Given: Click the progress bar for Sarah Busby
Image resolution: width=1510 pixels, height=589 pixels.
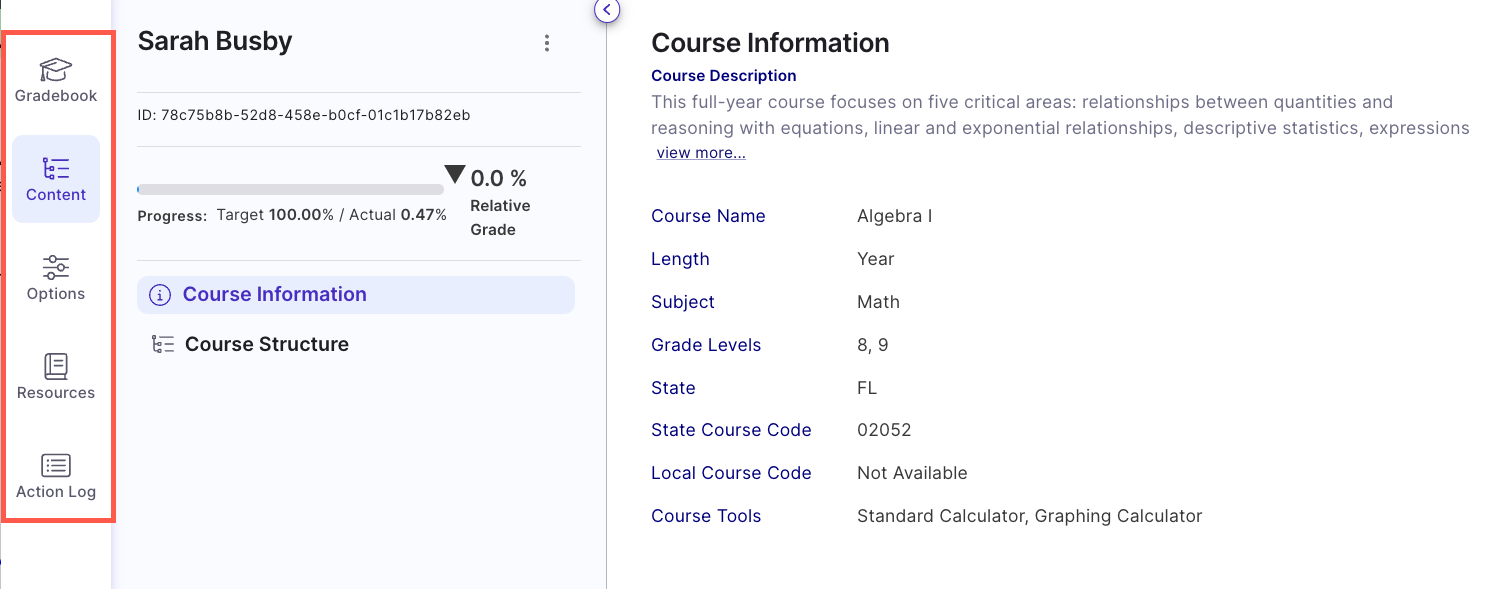Looking at the screenshot, I should coord(290,189).
